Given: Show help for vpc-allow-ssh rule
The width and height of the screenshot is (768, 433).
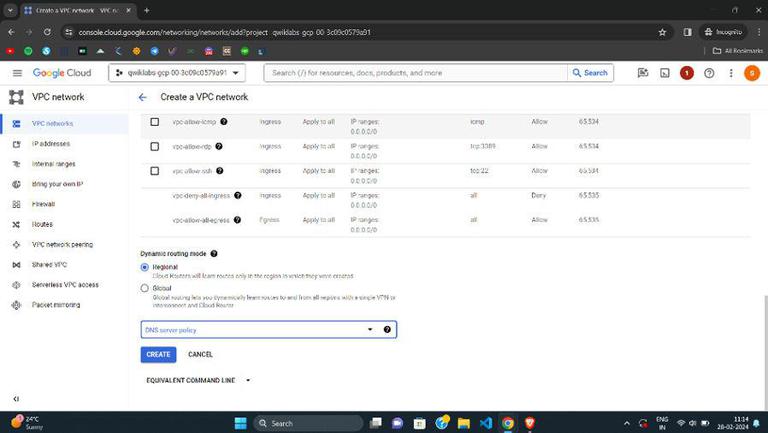Looking at the screenshot, I should [219, 170].
